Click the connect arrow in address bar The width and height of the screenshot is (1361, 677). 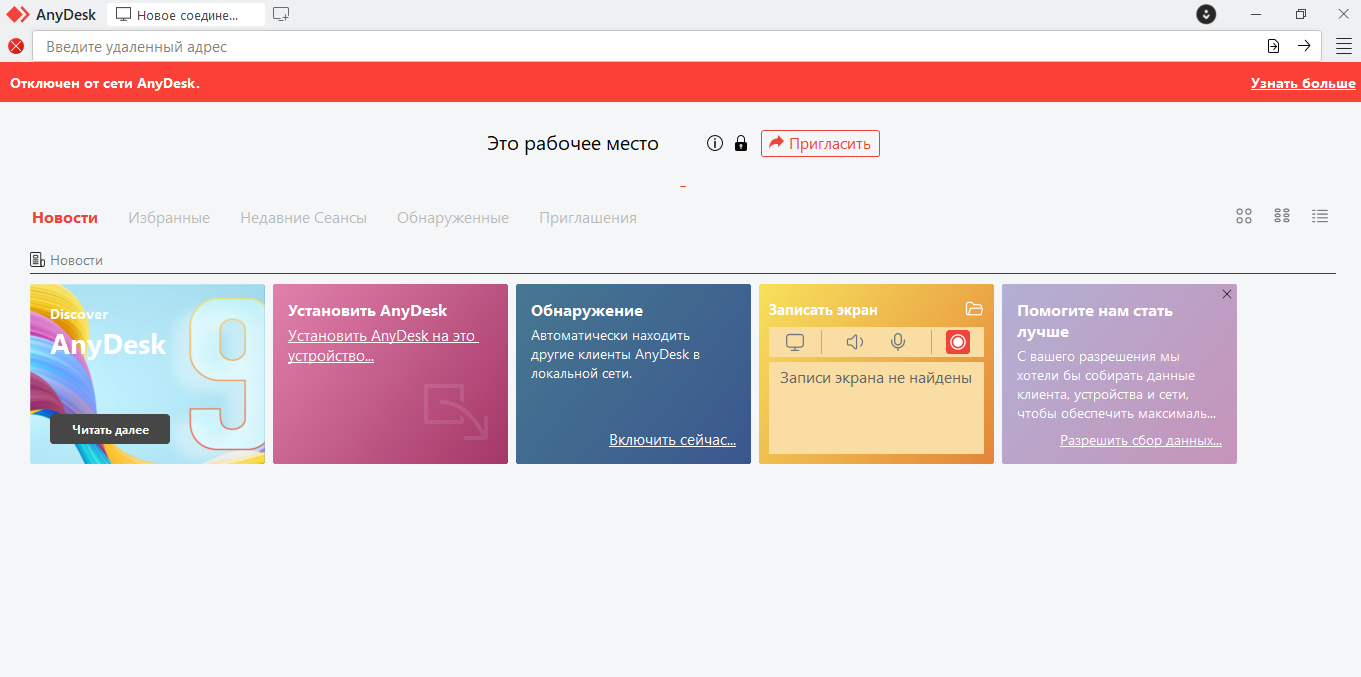pos(1304,46)
